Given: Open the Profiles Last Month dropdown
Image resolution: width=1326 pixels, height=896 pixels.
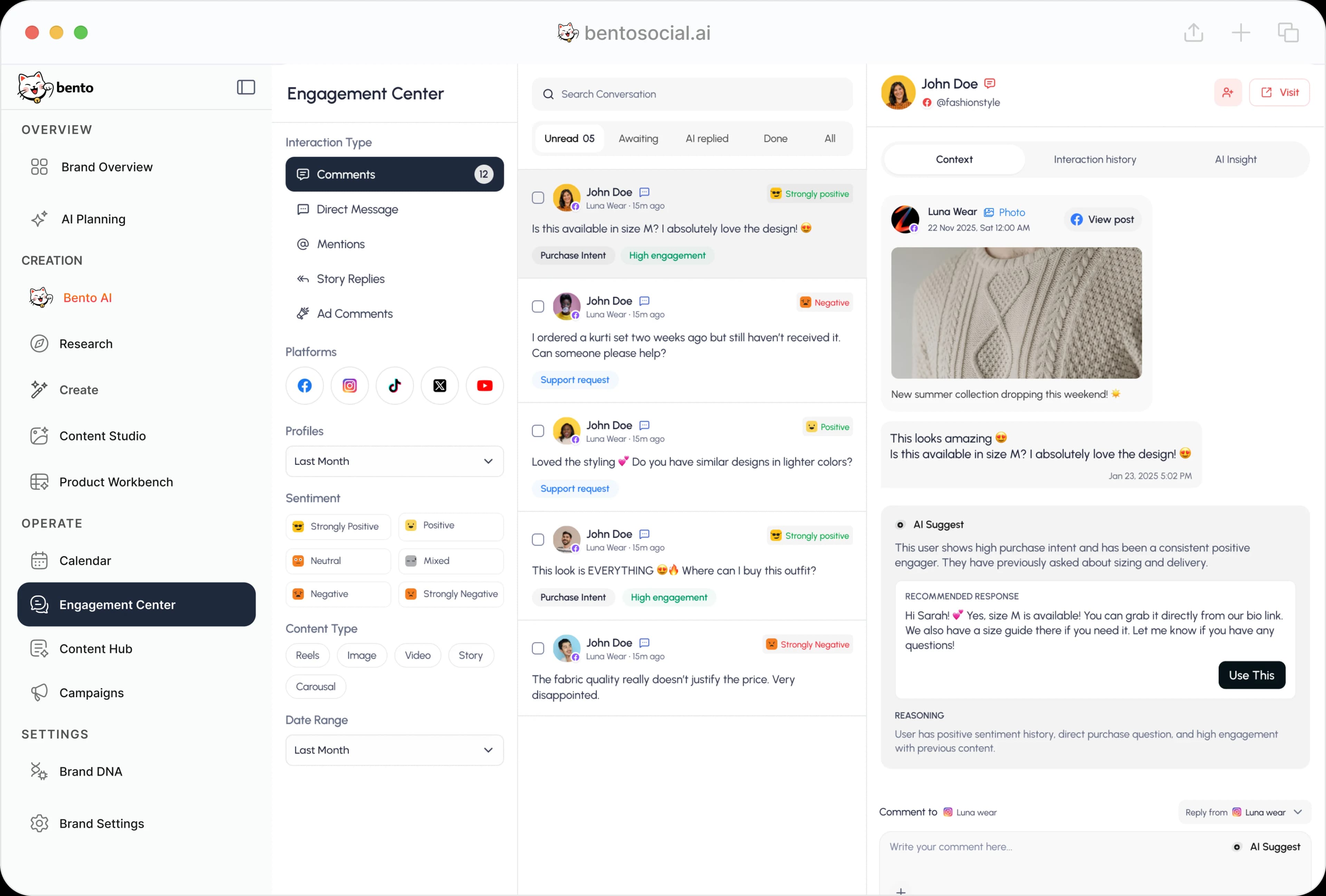Looking at the screenshot, I should tap(395, 461).
